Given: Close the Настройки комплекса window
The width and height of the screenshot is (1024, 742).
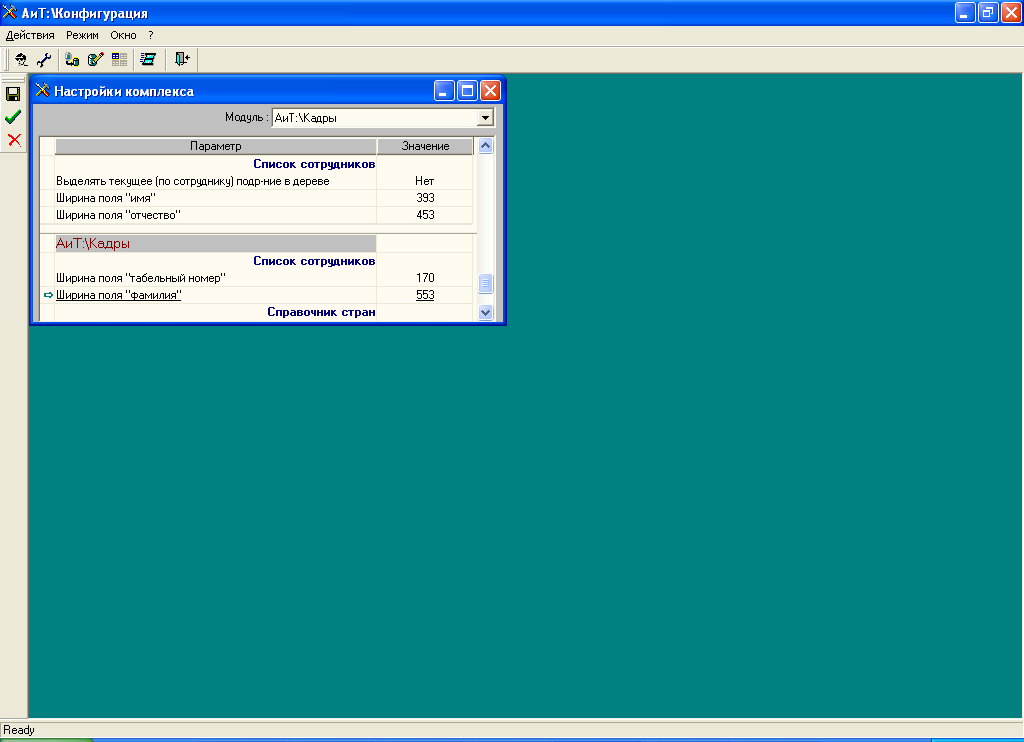Looking at the screenshot, I should (x=490, y=91).
